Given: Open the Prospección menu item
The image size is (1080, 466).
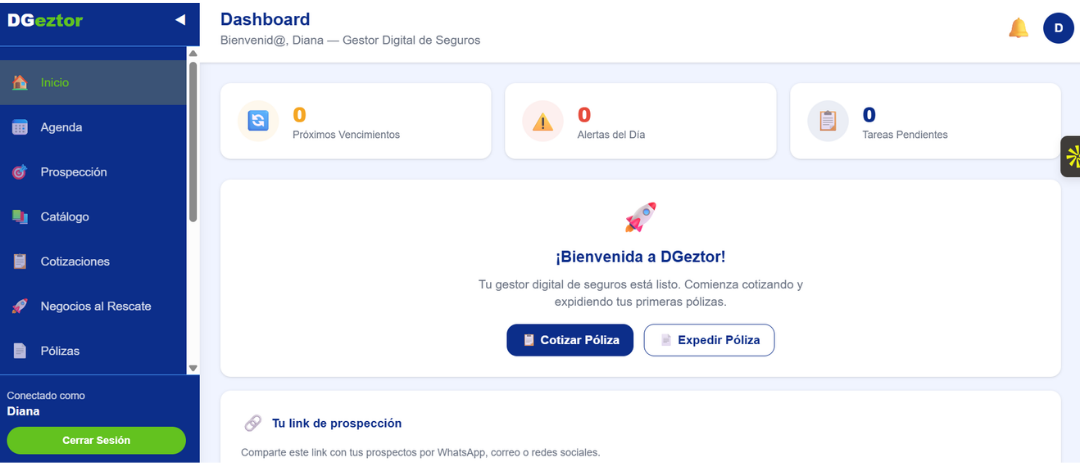Looking at the screenshot, I should click(93, 172).
